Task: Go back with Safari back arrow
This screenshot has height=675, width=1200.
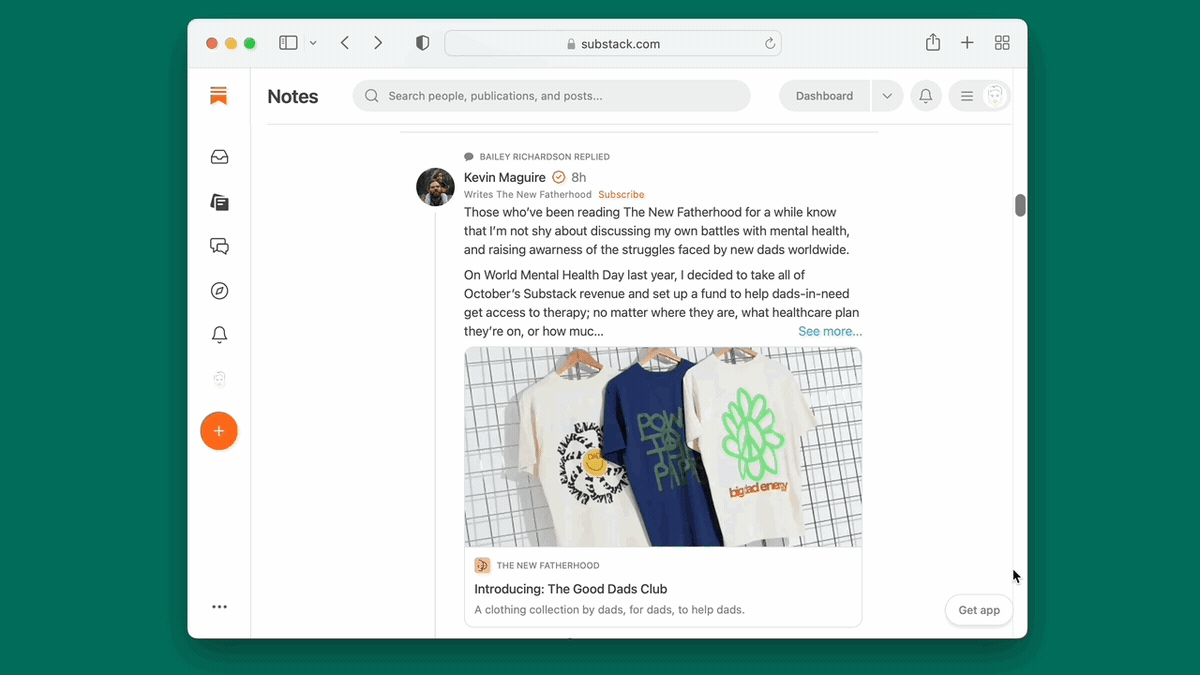Action: pos(344,43)
